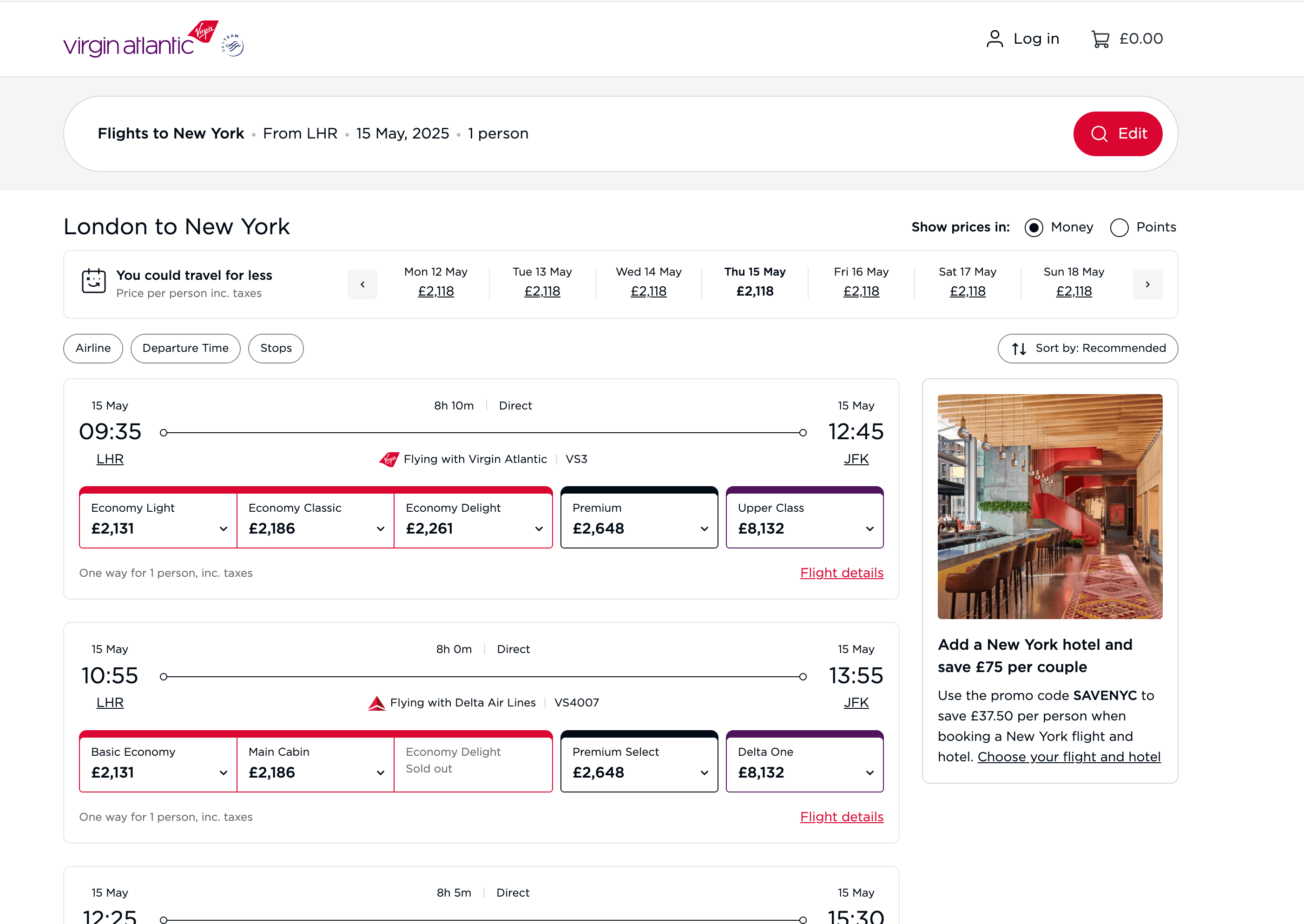
Task: Click the next dates arrow
Action: [1147, 284]
